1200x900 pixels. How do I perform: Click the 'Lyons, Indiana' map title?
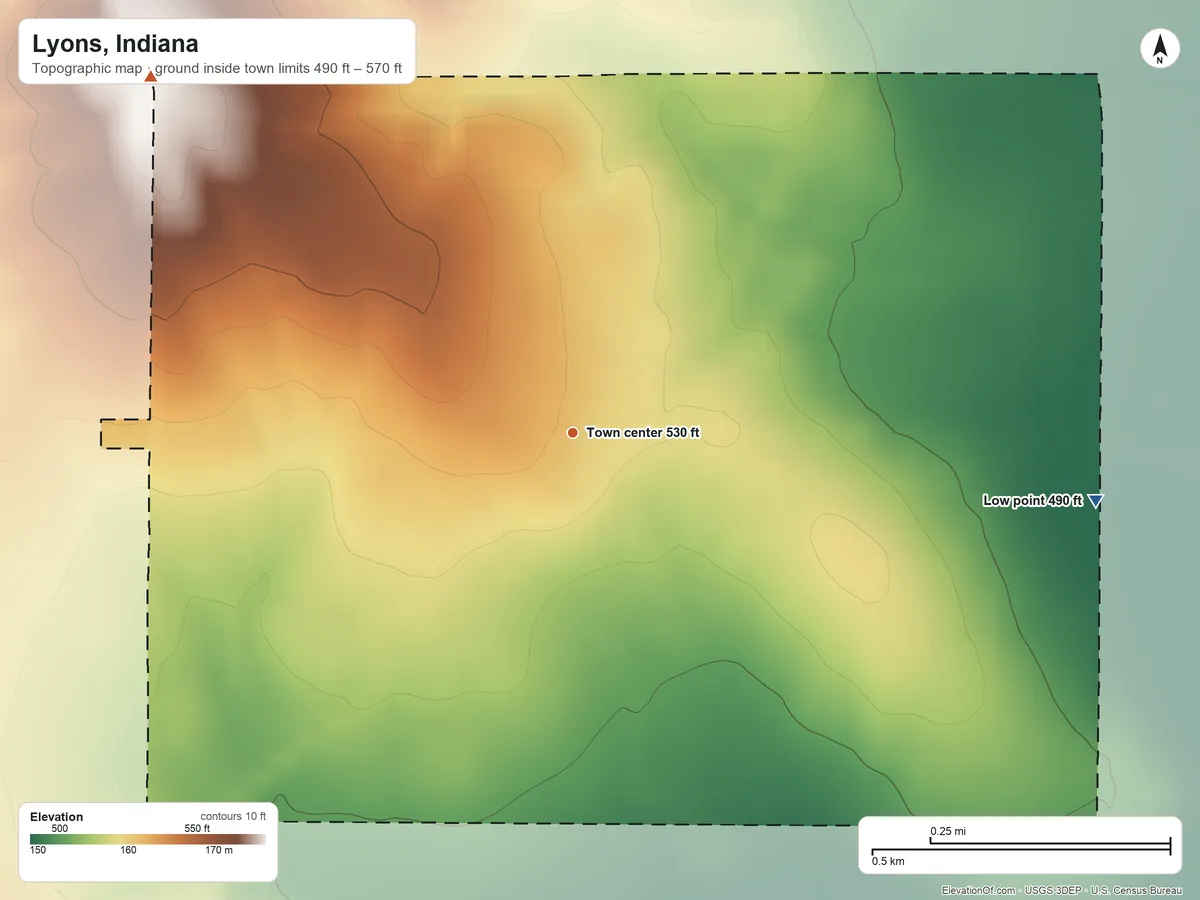[115, 44]
